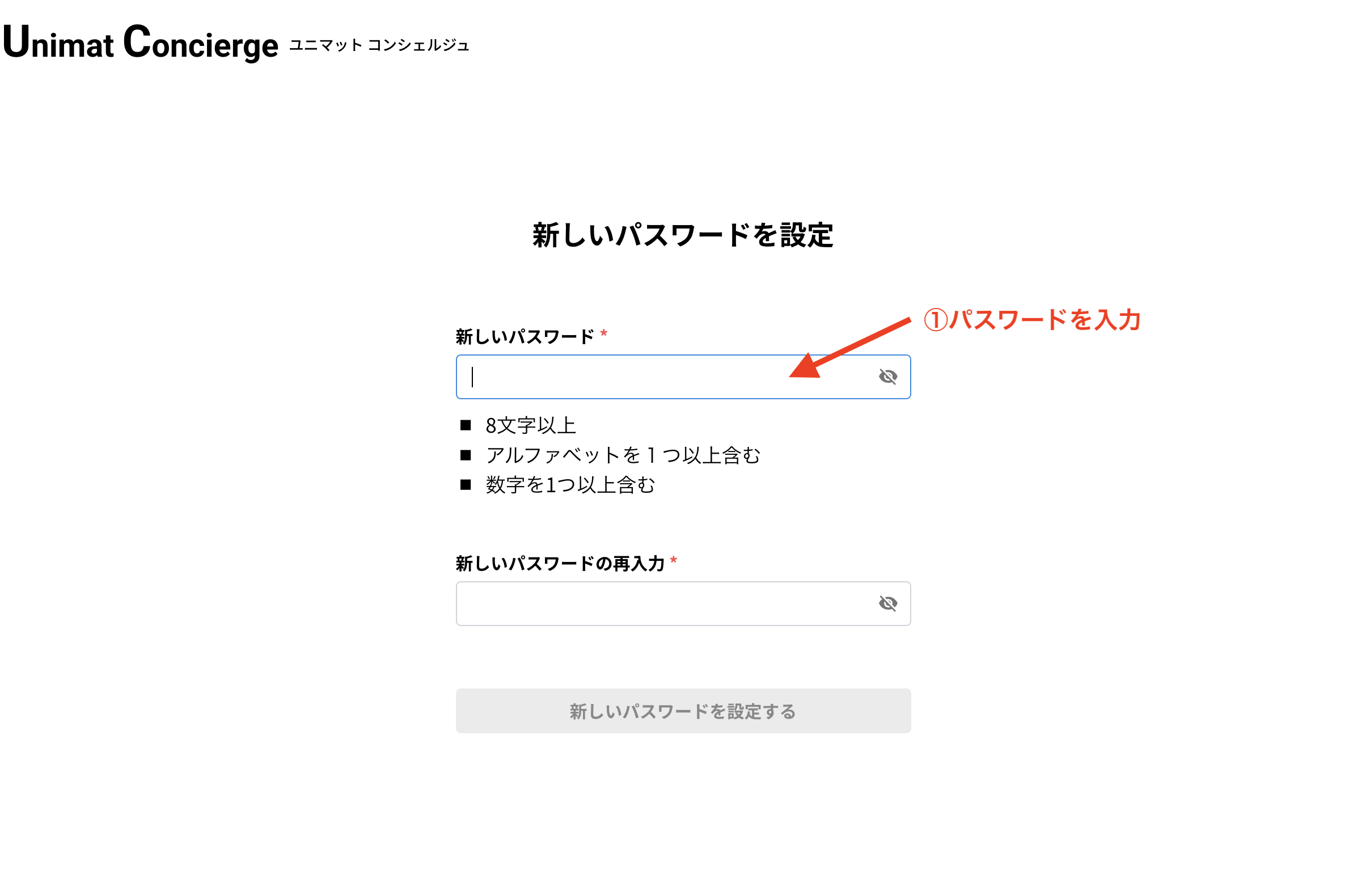The width and height of the screenshot is (1370, 896).
Task: Click the アルファベットを１つ以上含む requirement text
Action: (x=623, y=455)
